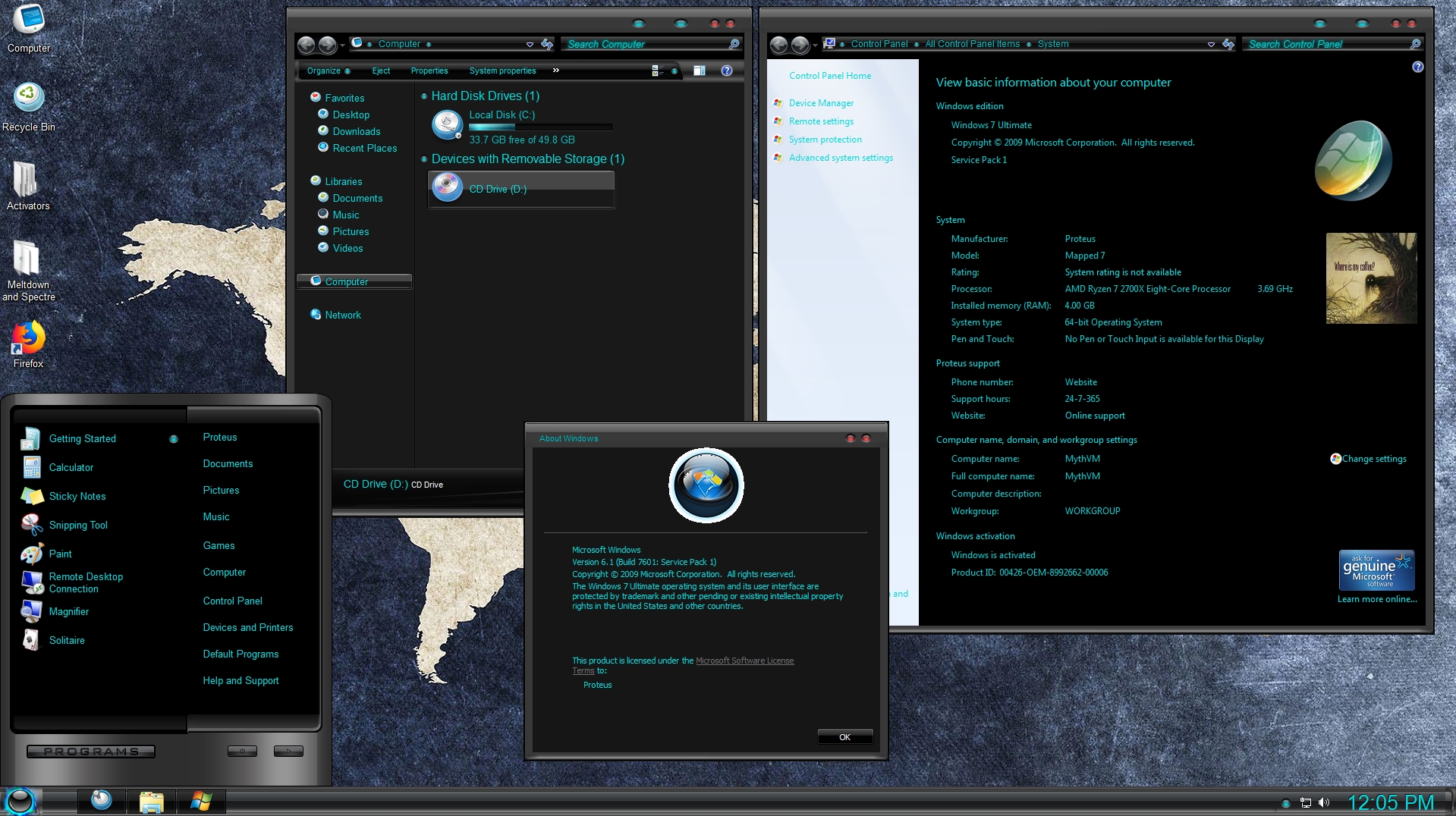Select the CD Drive (D:) disc icon

click(447, 187)
